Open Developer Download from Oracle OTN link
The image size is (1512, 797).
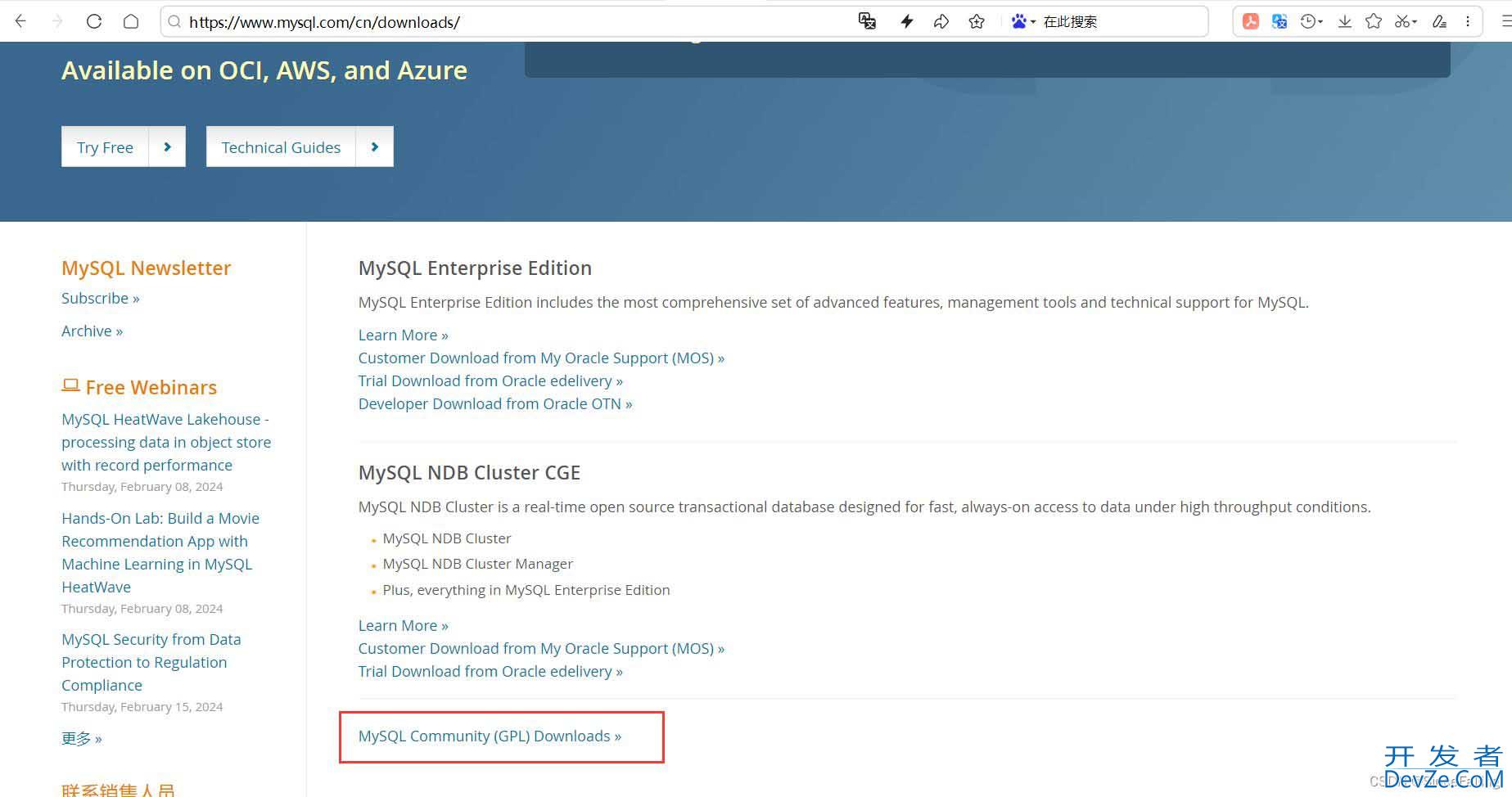pos(495,403)
